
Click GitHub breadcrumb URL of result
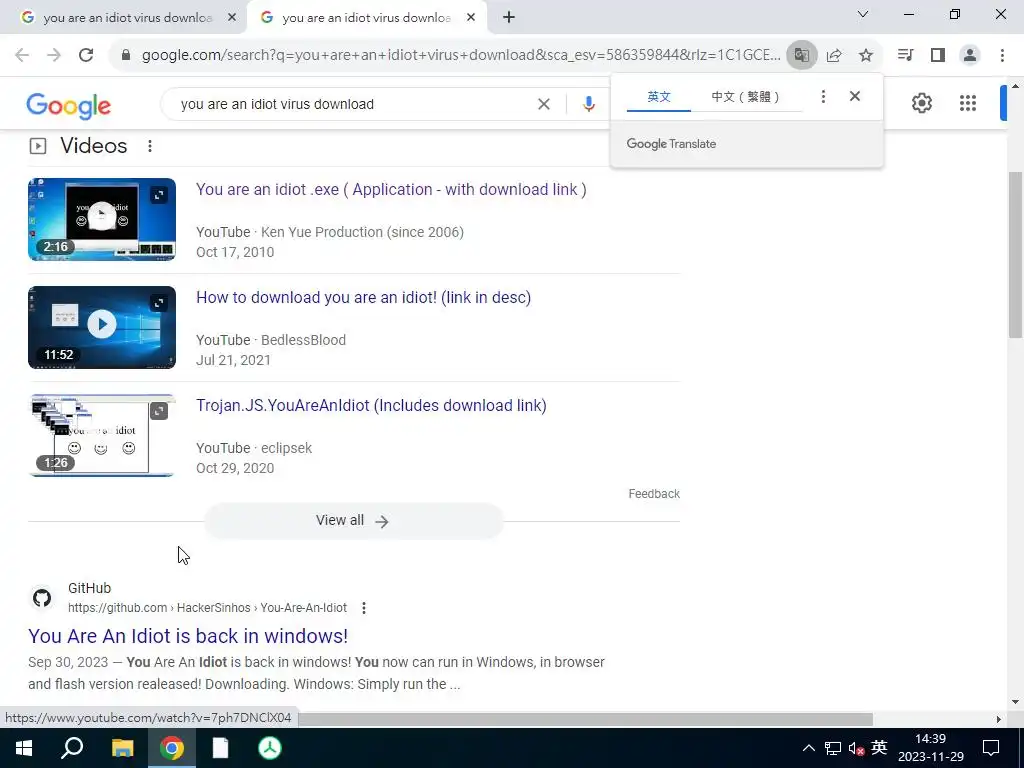(207, 608)
